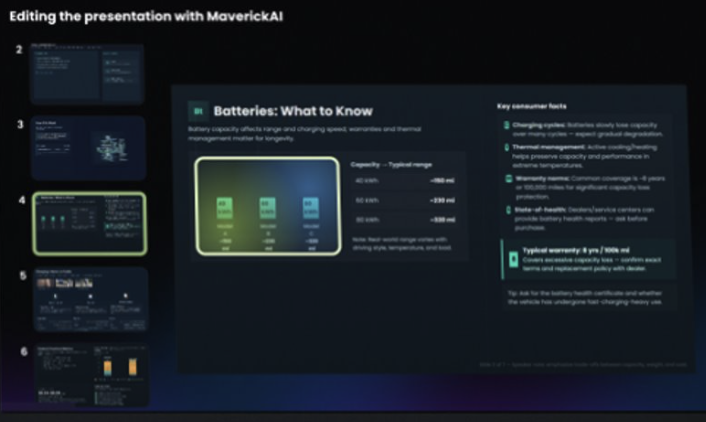Open slide 6 thumbnail with bar chart
Image resolution: width=706 pixels, height=422 pixels.
pos(92,375)
